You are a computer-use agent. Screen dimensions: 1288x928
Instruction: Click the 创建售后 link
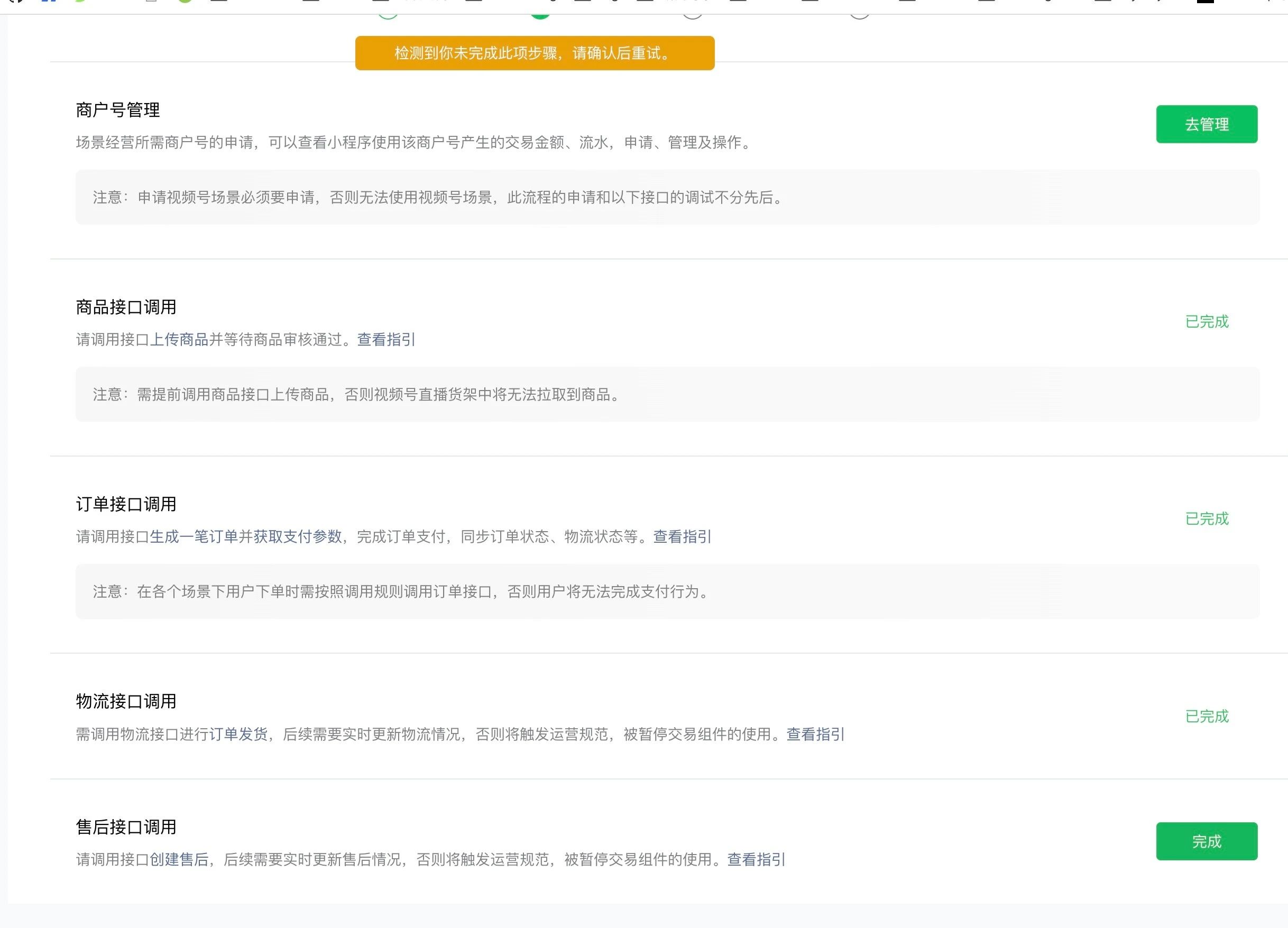click(179, 859)
